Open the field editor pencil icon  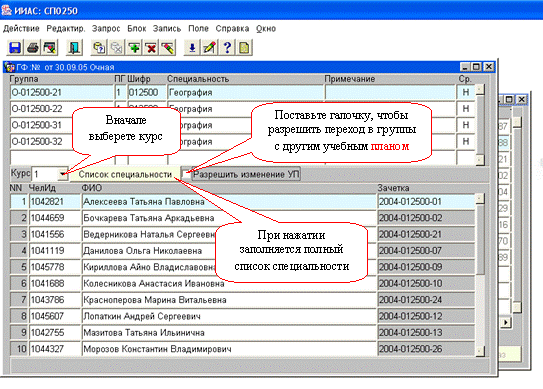[x=210, y=47]
